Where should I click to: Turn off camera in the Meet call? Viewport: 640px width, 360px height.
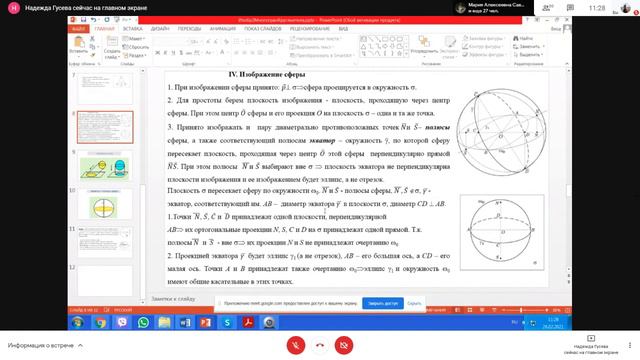(344, 345)
